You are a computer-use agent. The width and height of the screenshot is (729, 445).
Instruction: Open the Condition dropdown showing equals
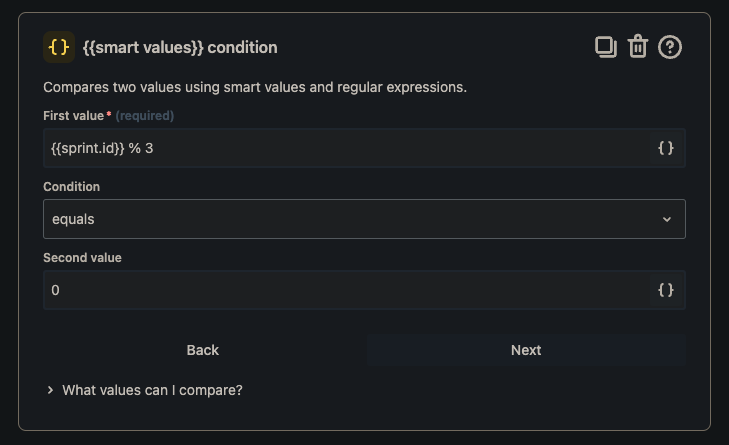point(364,219)
